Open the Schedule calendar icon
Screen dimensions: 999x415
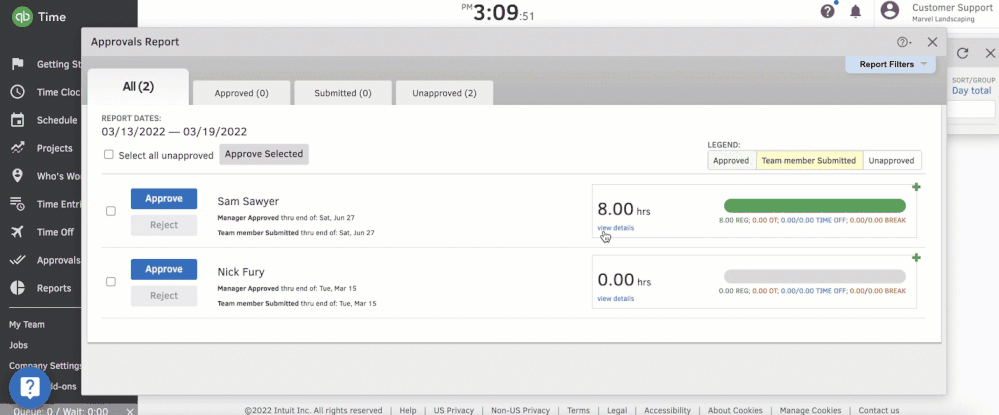click(x=18, y=120)
